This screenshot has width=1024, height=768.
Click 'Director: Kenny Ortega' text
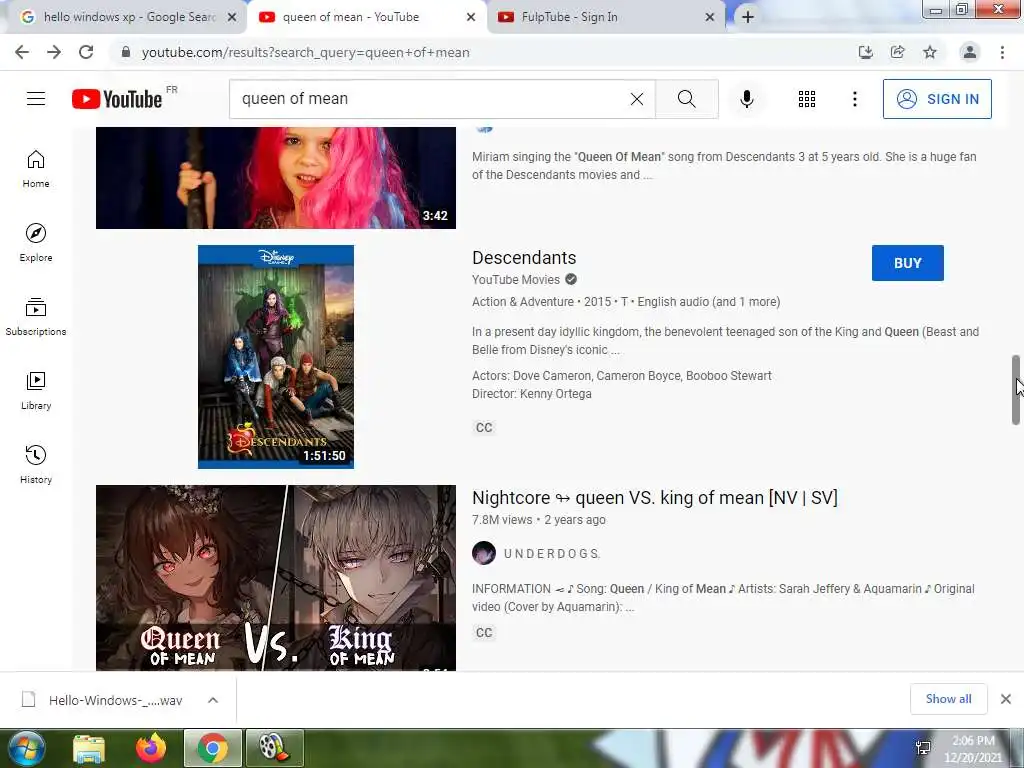click(x=532, y=394)
